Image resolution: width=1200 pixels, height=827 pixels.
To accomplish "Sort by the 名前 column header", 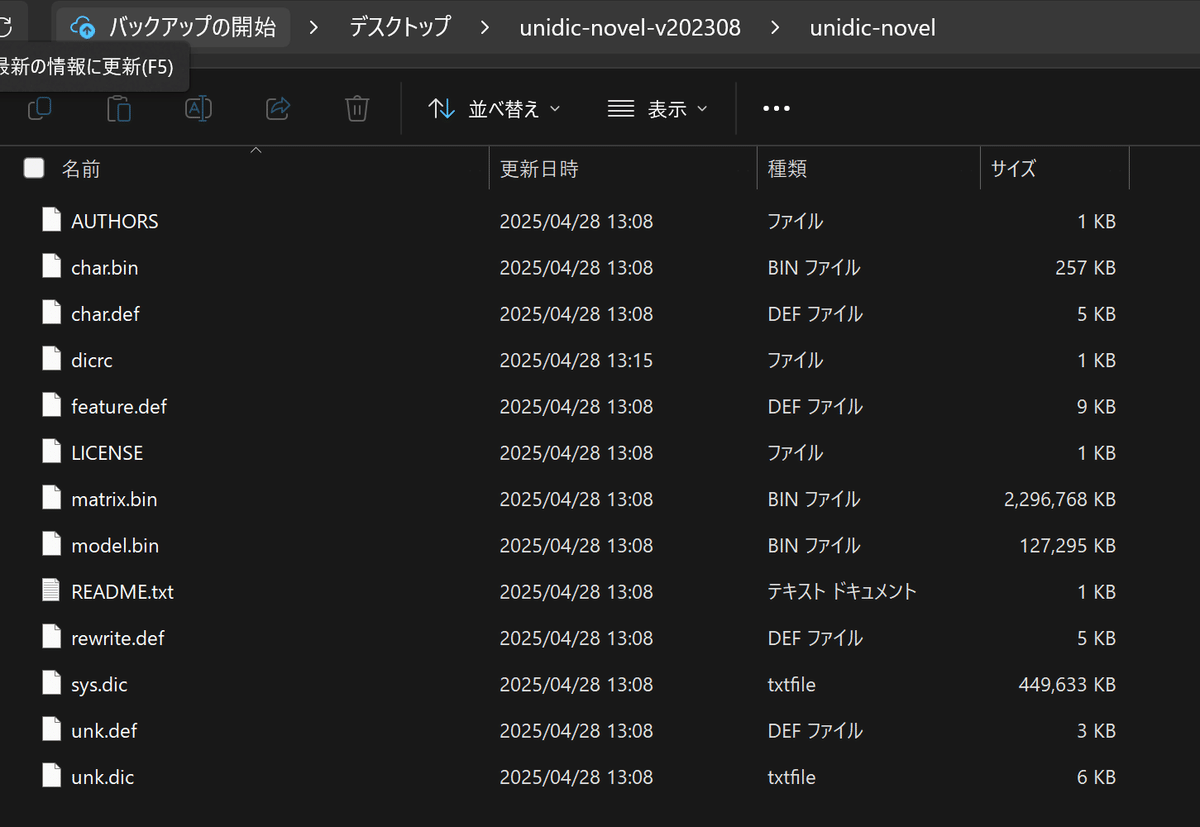I will [x=81, y=169].
